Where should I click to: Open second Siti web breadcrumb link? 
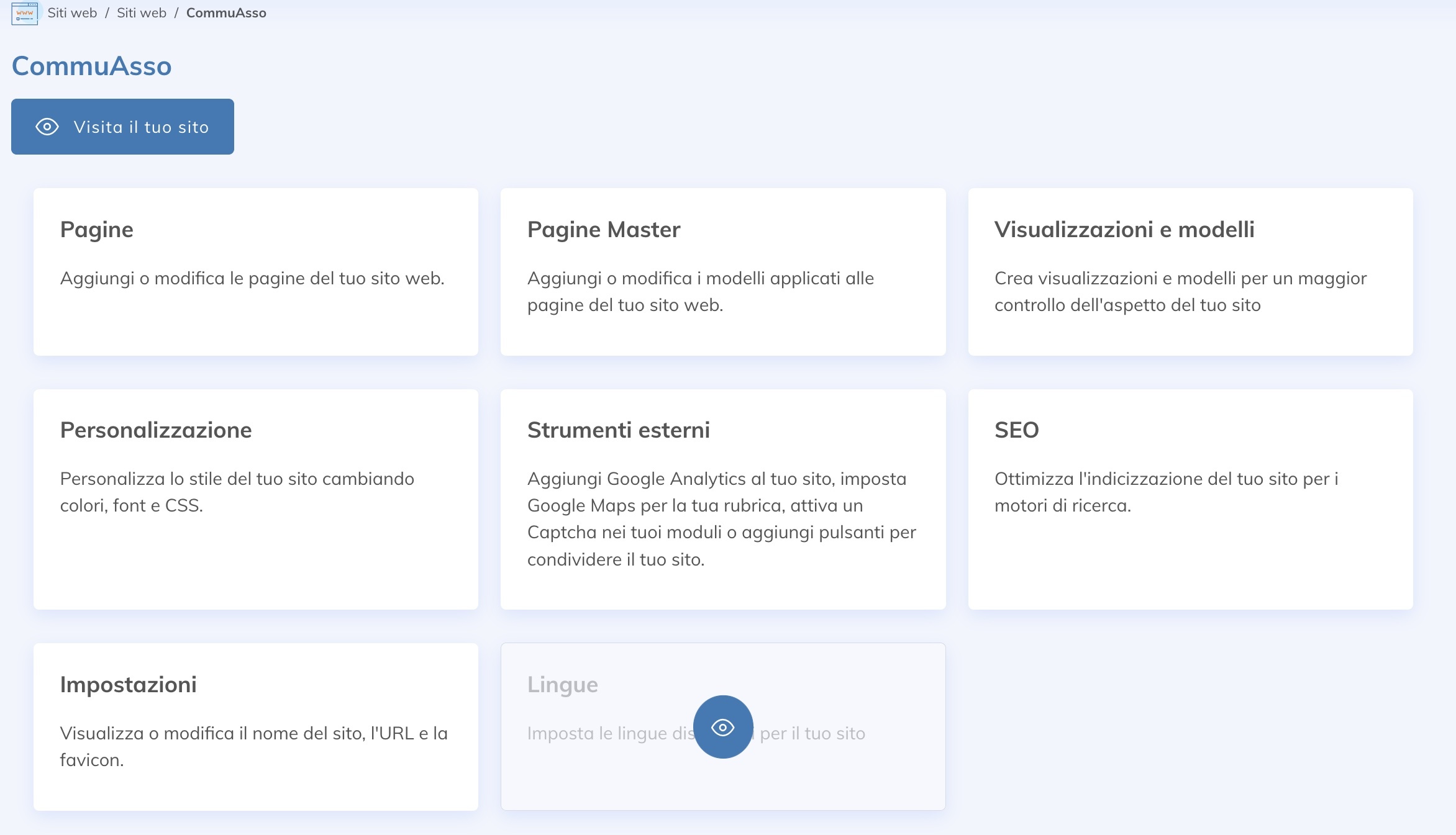tap(142, 13)
